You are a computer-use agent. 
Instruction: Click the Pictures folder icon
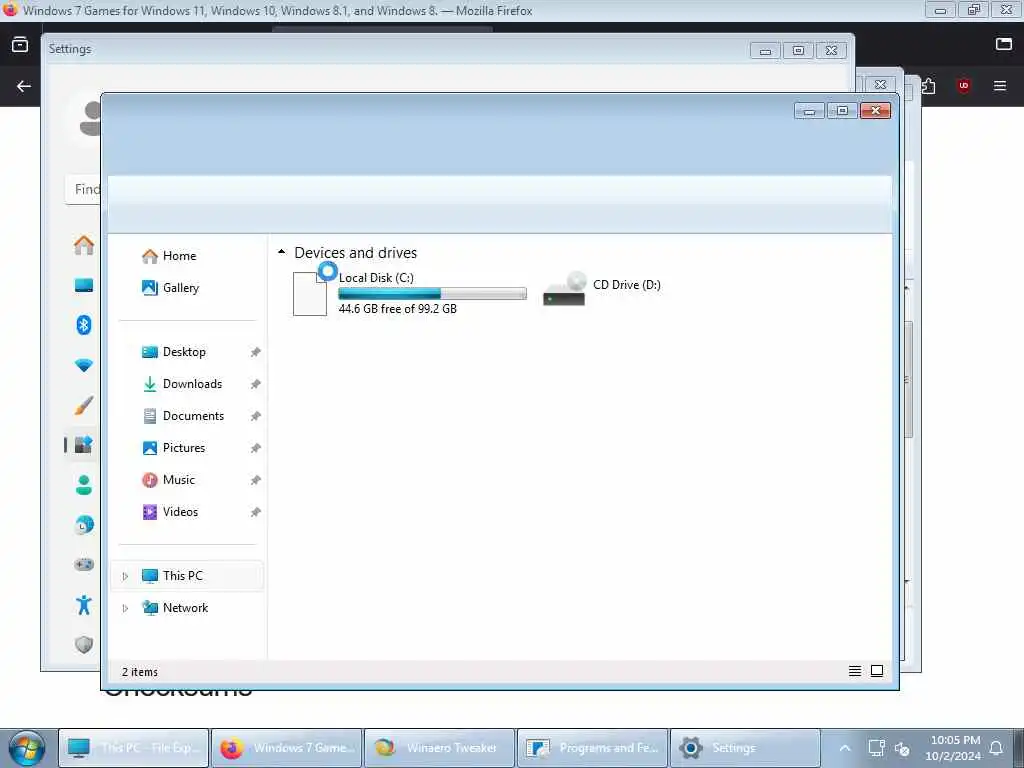click(150, 448)
